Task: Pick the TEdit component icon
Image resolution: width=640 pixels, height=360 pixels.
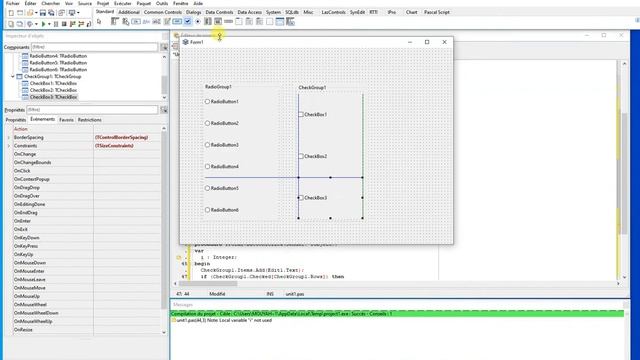Action: tap(156, 22)
